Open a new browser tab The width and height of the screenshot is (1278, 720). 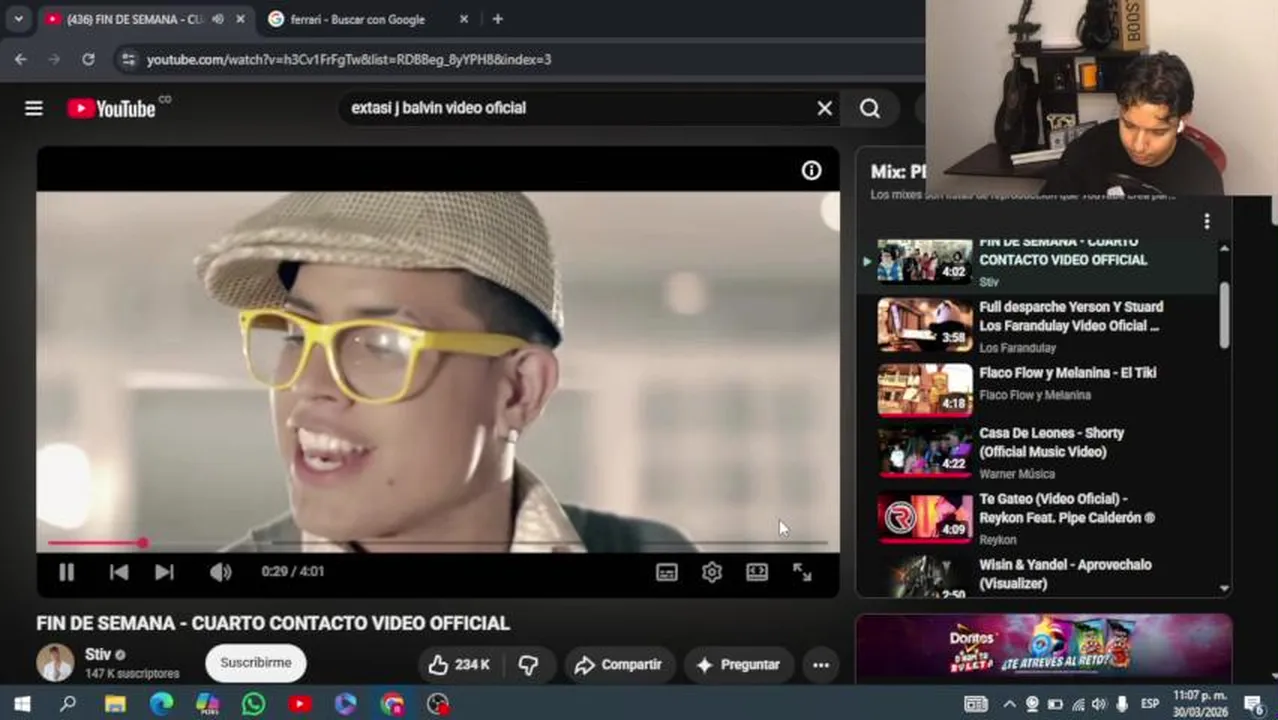coord(497,19)
